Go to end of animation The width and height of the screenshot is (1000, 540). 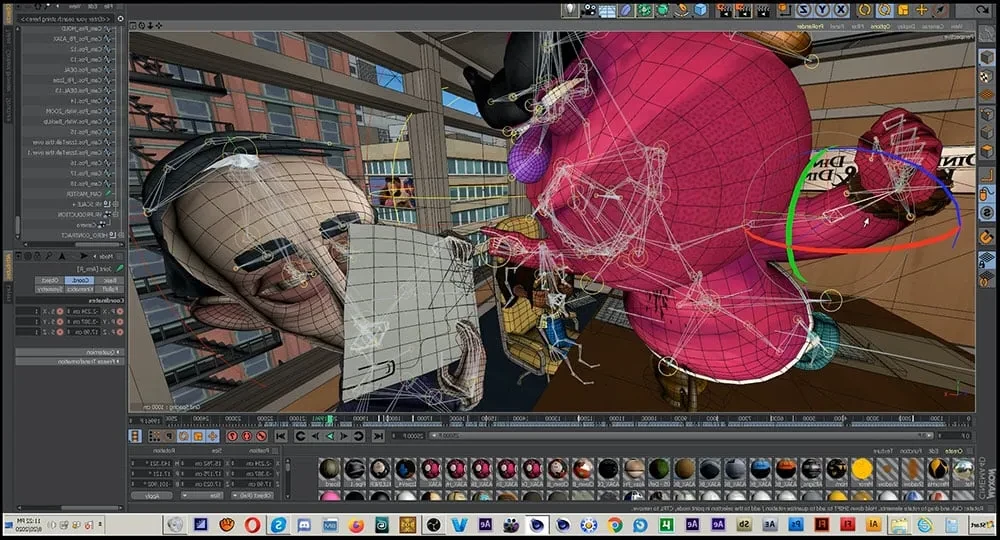[281, 436]
